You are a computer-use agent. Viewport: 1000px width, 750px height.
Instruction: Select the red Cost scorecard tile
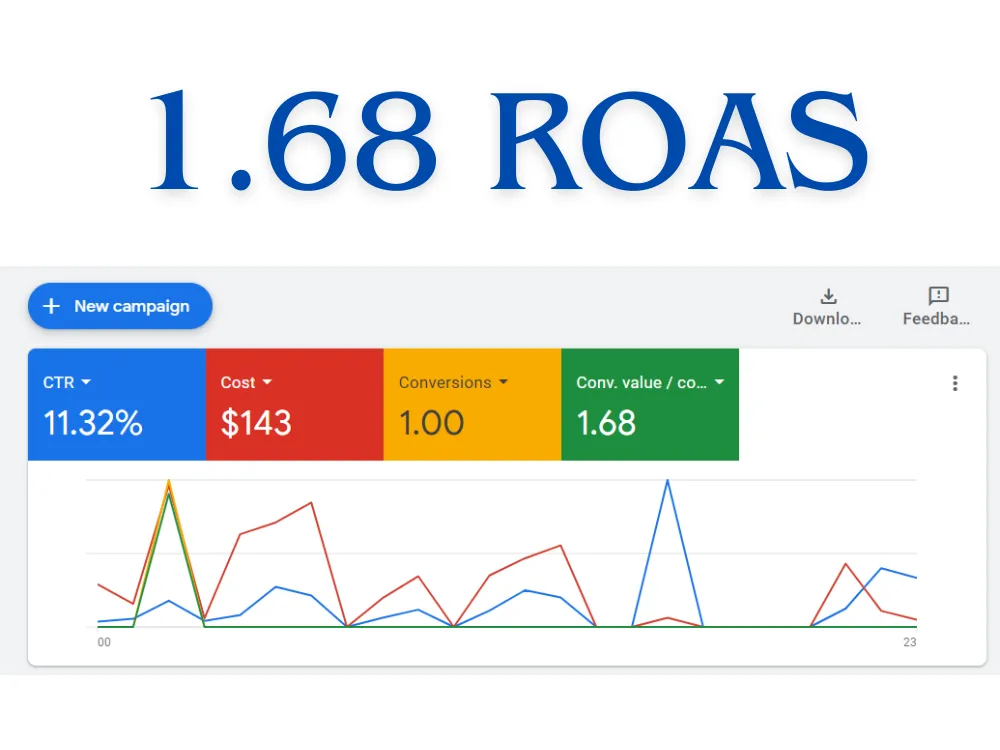tap(295, 404)
